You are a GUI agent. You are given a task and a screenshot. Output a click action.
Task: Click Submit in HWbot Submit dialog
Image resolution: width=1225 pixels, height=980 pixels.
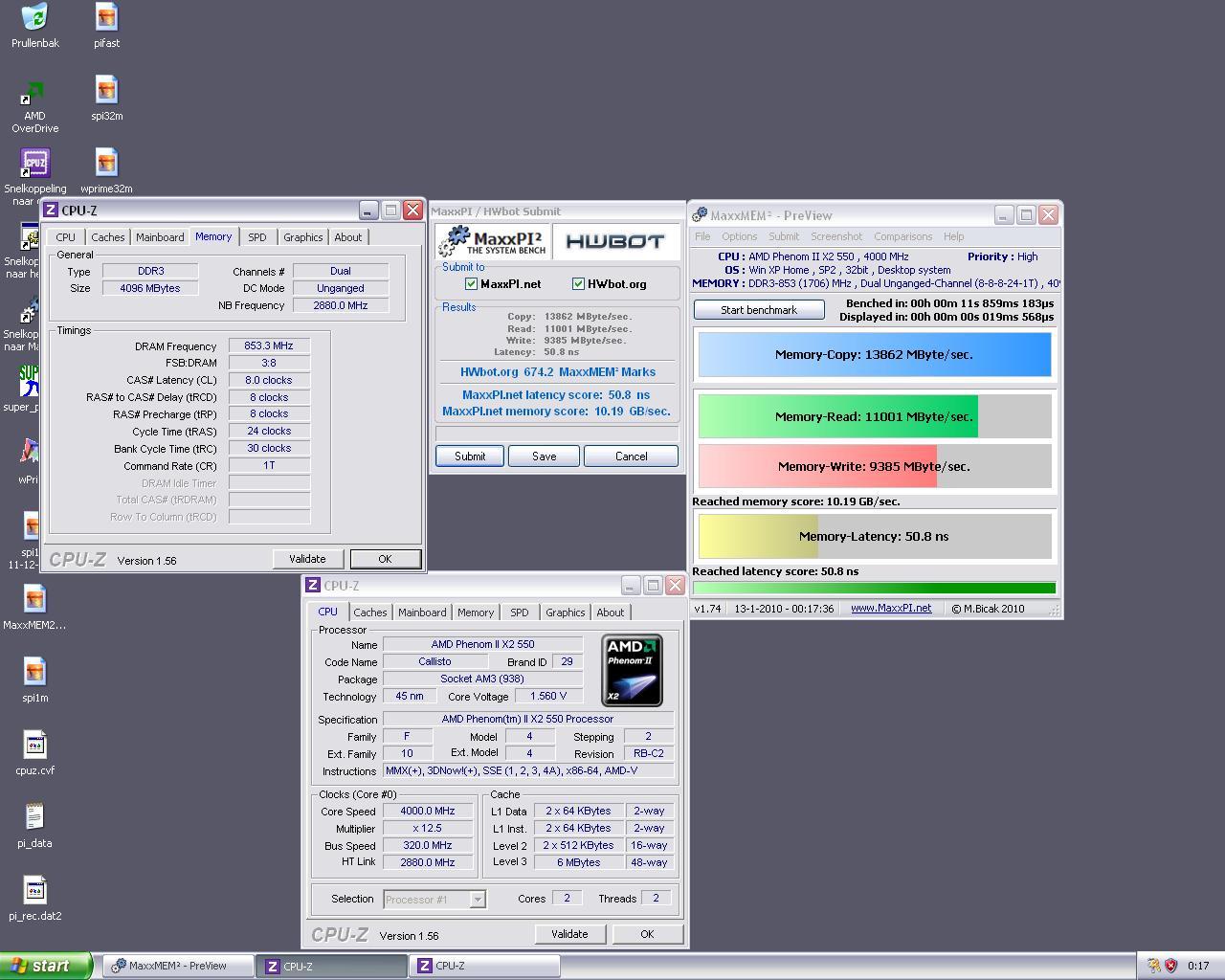(x=470, y=457)
